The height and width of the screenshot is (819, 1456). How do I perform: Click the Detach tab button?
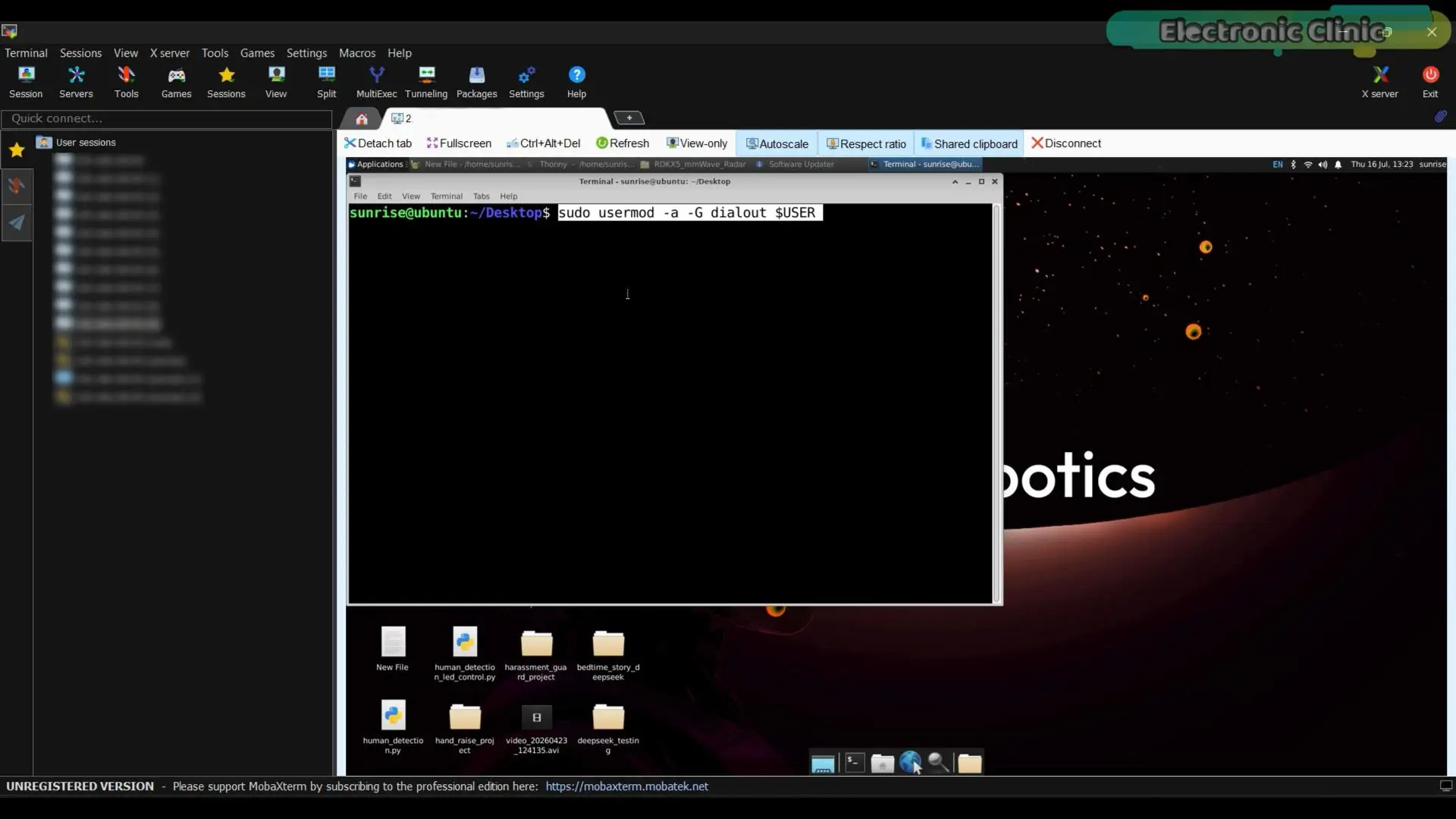(x=378, y=143)
